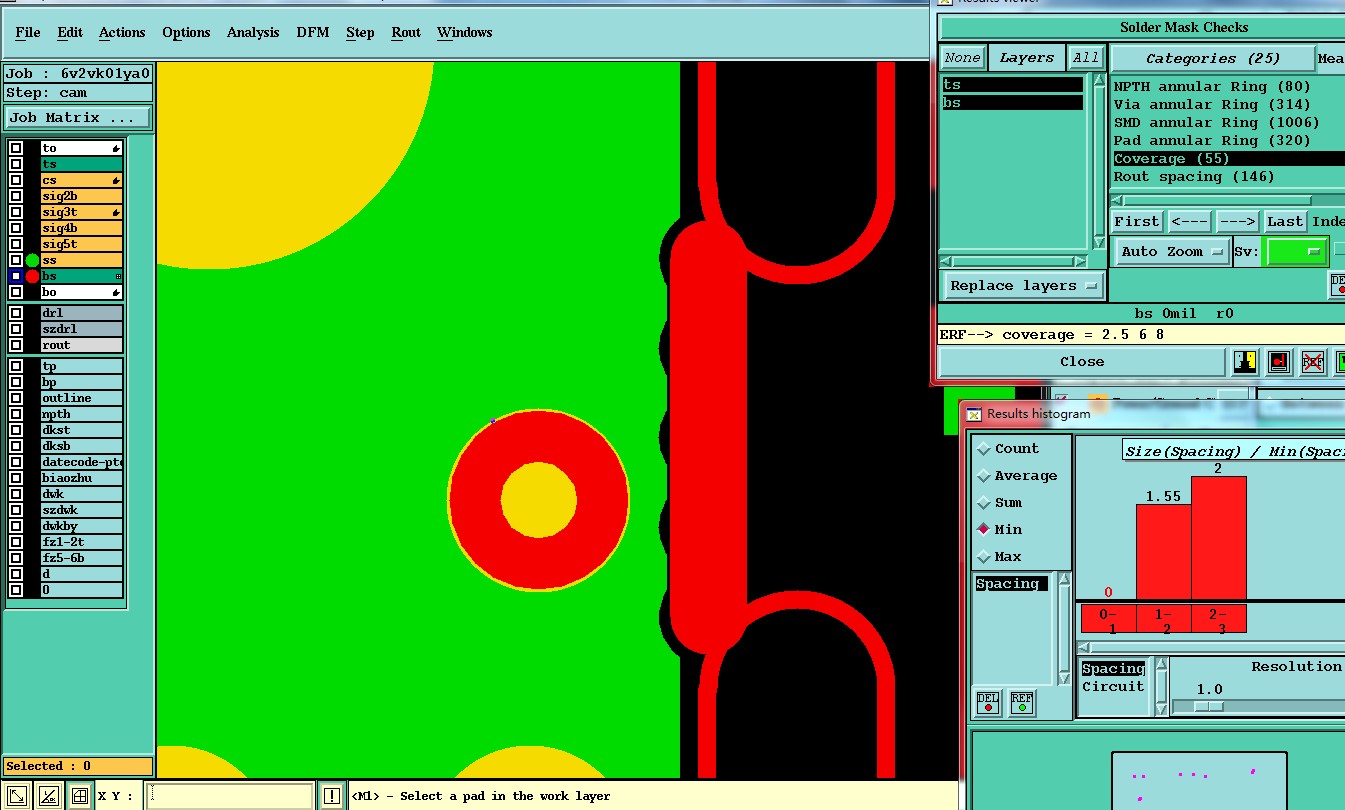Screen dimensions: 1345x810
Task: Click the 1-2 histogram range bin
Action: tap(1163, 619)
